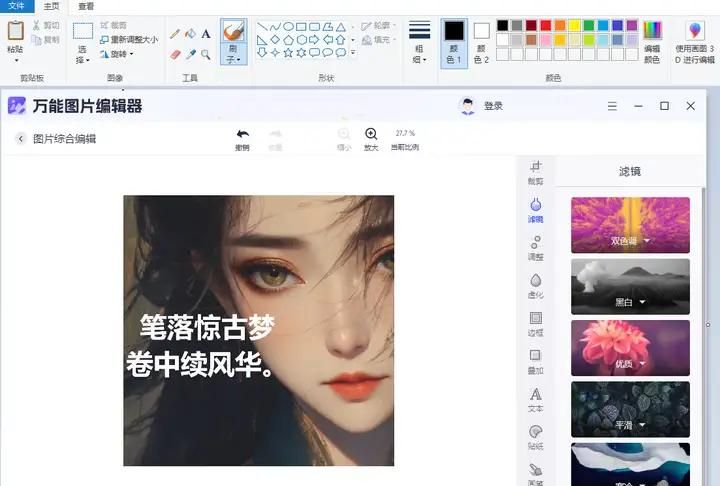
Task: Expand the 平滑 filter dropdown arrow
Action: coord(642,425)
